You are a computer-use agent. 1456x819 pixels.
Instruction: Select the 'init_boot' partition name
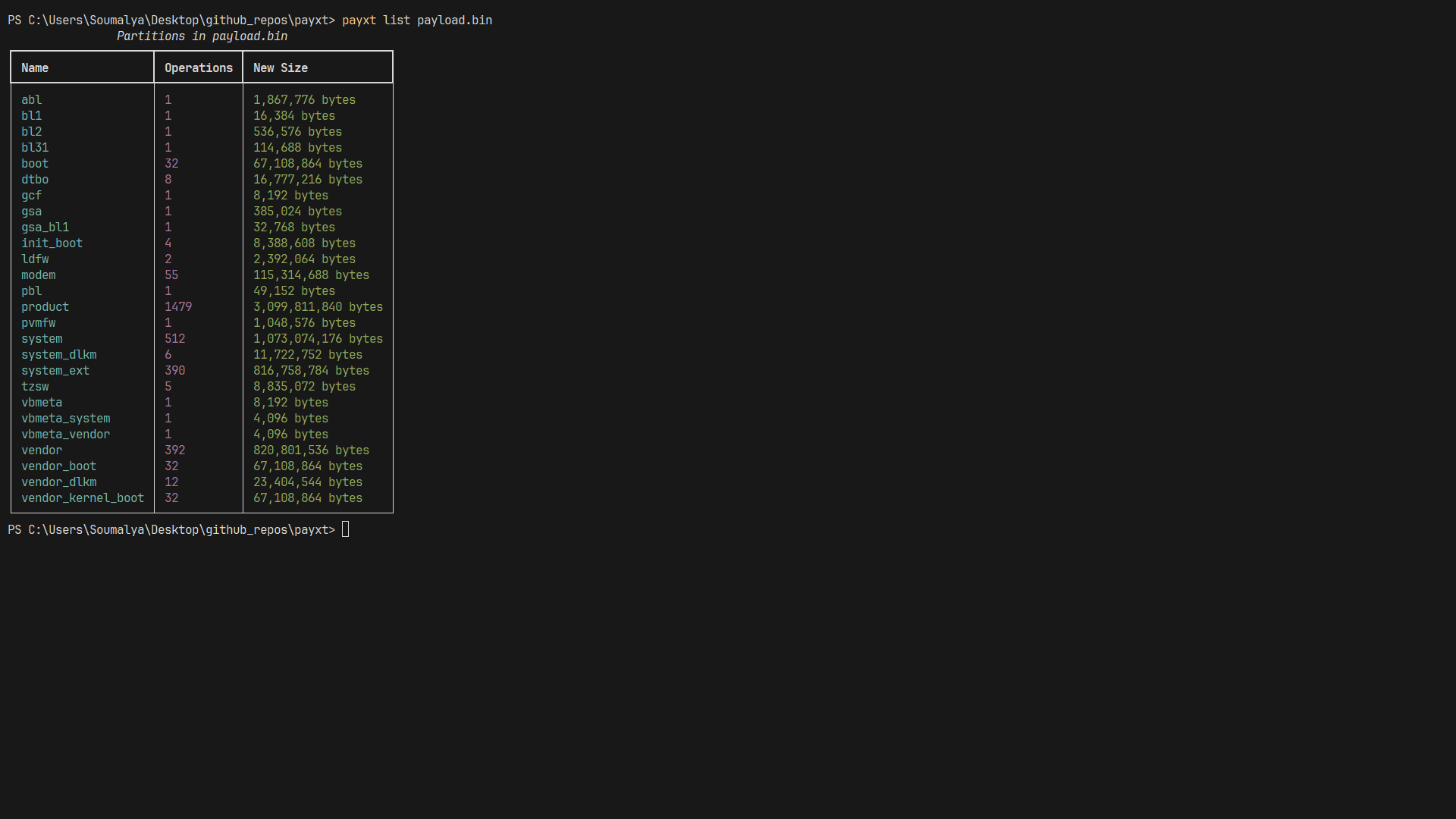click(52, 243)
